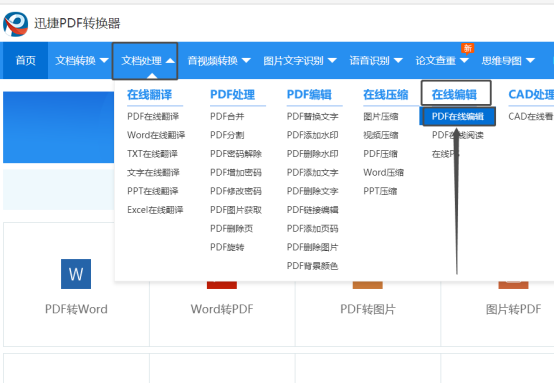Expand the 图片文字识别 dropdown menu
Viewport: 554px width, 384px height.
(300, 60)
